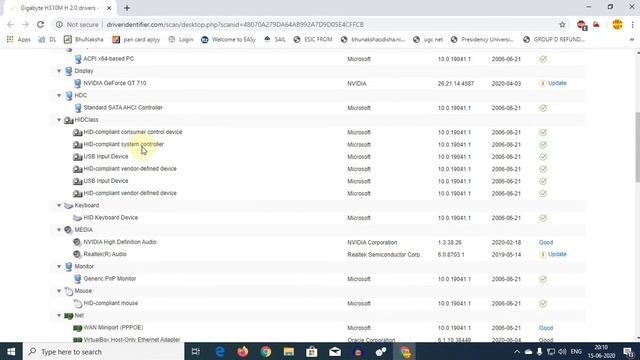Click the Mouse category icon
The image size is (640, 360).
(69, 291)
